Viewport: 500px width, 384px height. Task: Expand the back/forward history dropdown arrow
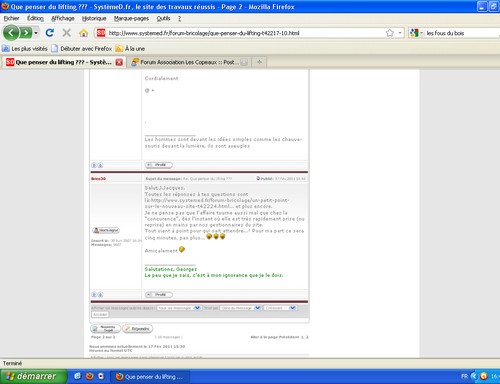(x=36, y=33)
